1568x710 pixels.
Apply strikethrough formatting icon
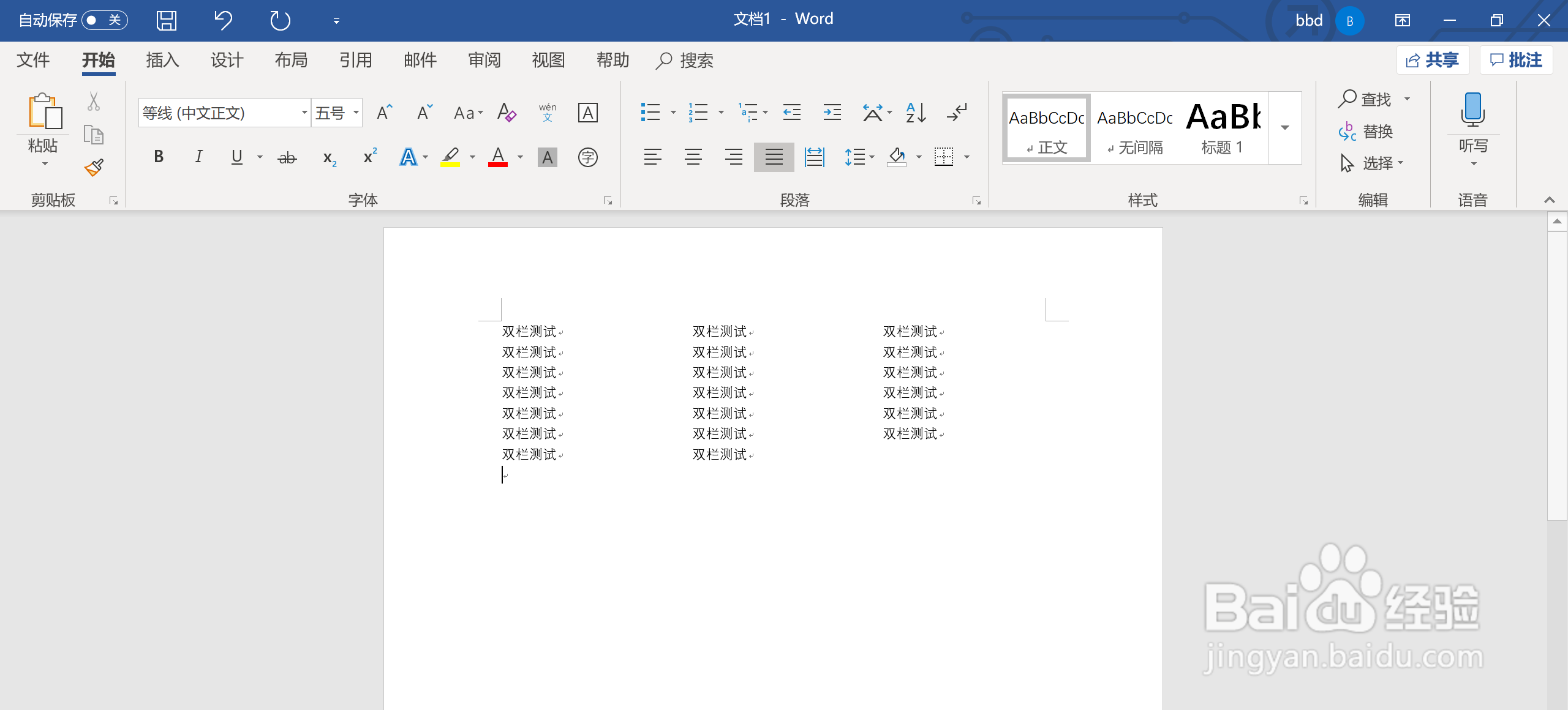[x=287, y=158]
